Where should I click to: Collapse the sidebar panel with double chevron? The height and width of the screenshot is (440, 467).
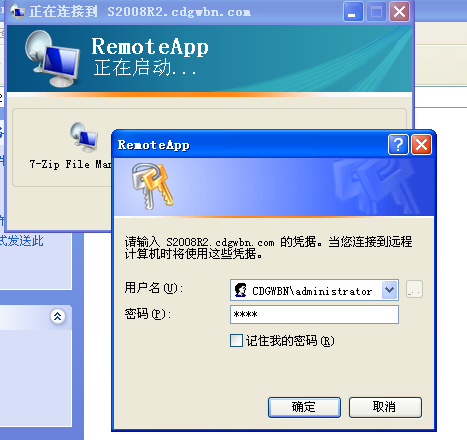coord(57,316)
